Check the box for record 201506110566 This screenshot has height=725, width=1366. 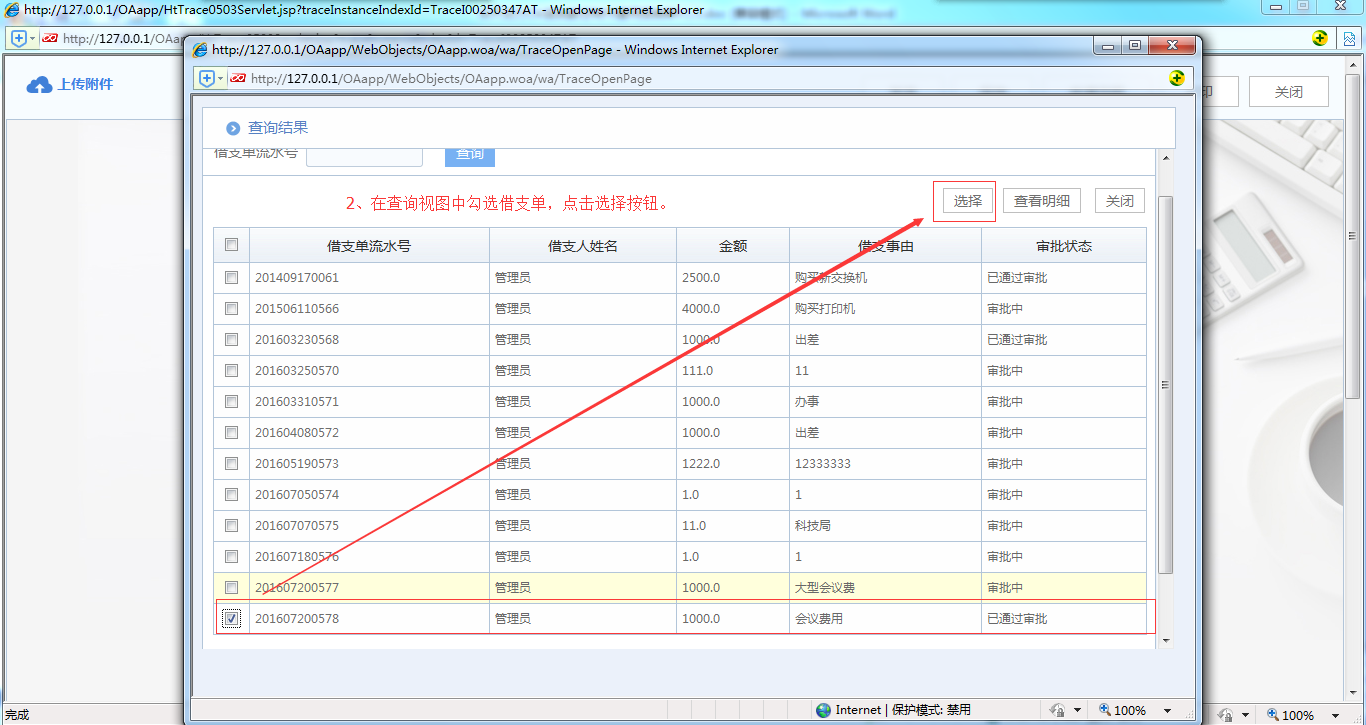[x=231, y=308]
